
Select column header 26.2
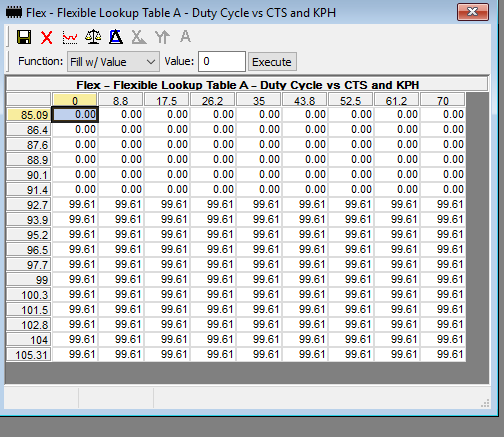[213, 100]
